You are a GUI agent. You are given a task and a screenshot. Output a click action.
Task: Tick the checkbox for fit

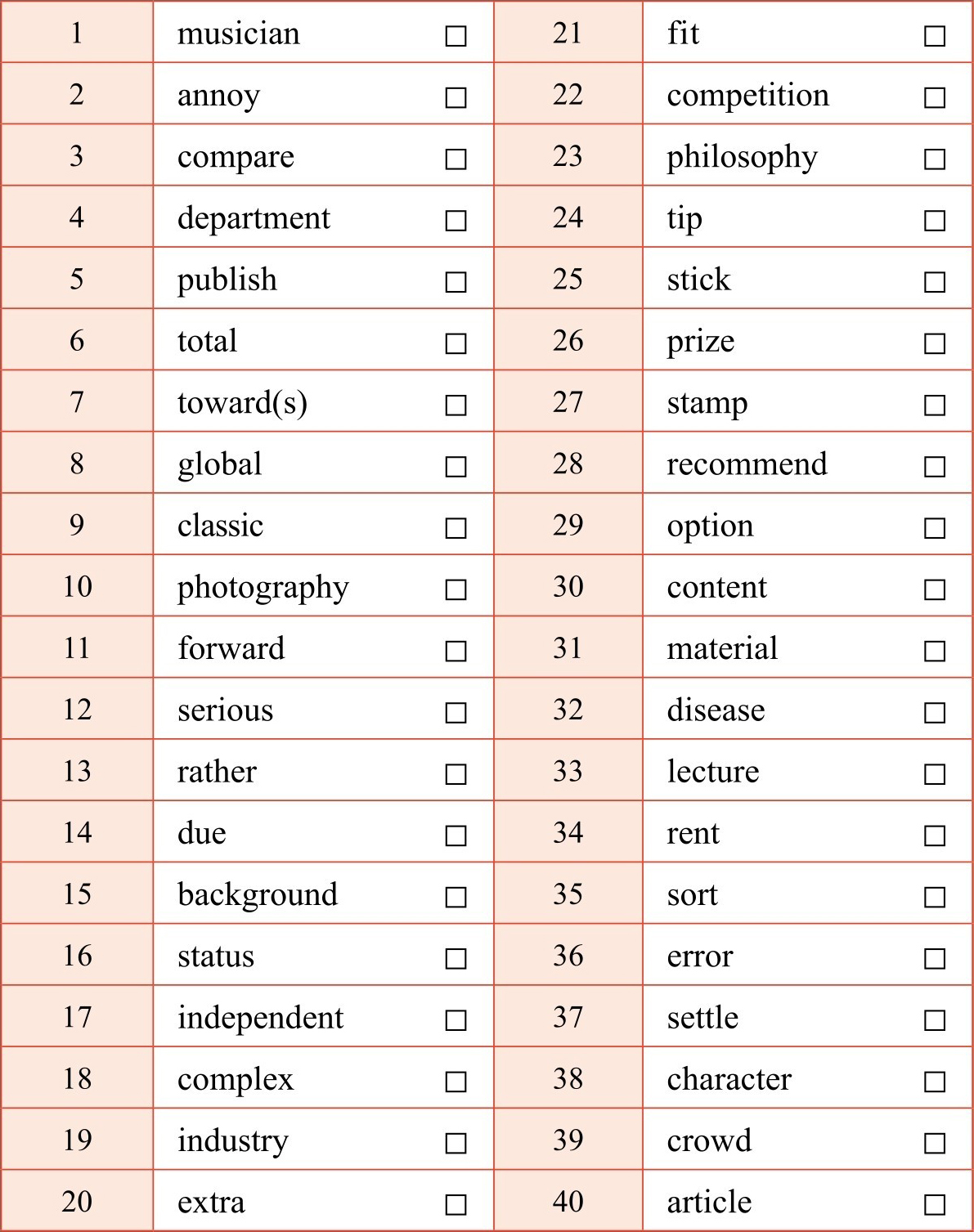(x=935, y=36)
